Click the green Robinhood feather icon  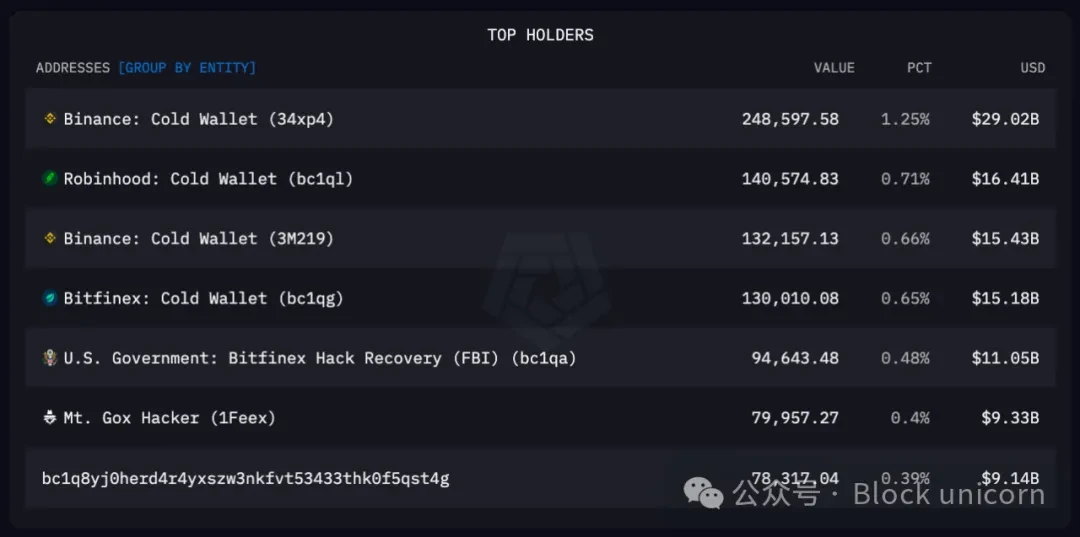point(50,179)
